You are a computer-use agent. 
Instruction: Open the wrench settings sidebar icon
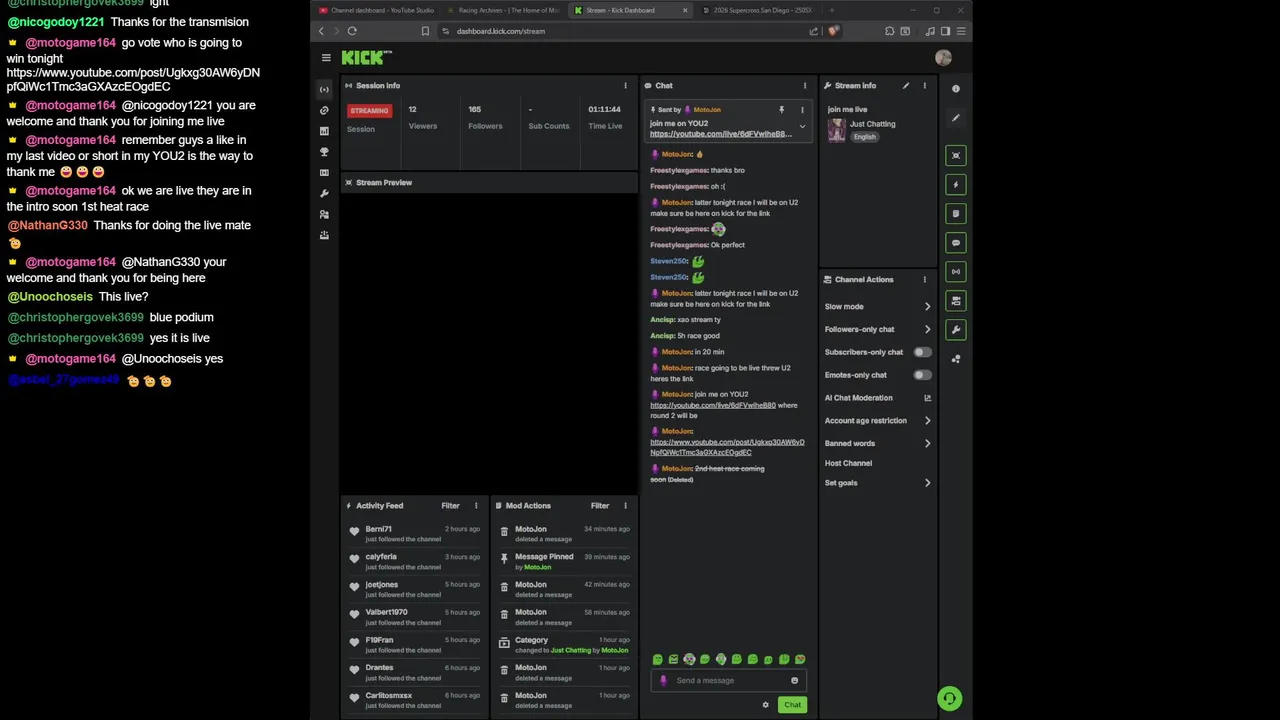point(324,194)
